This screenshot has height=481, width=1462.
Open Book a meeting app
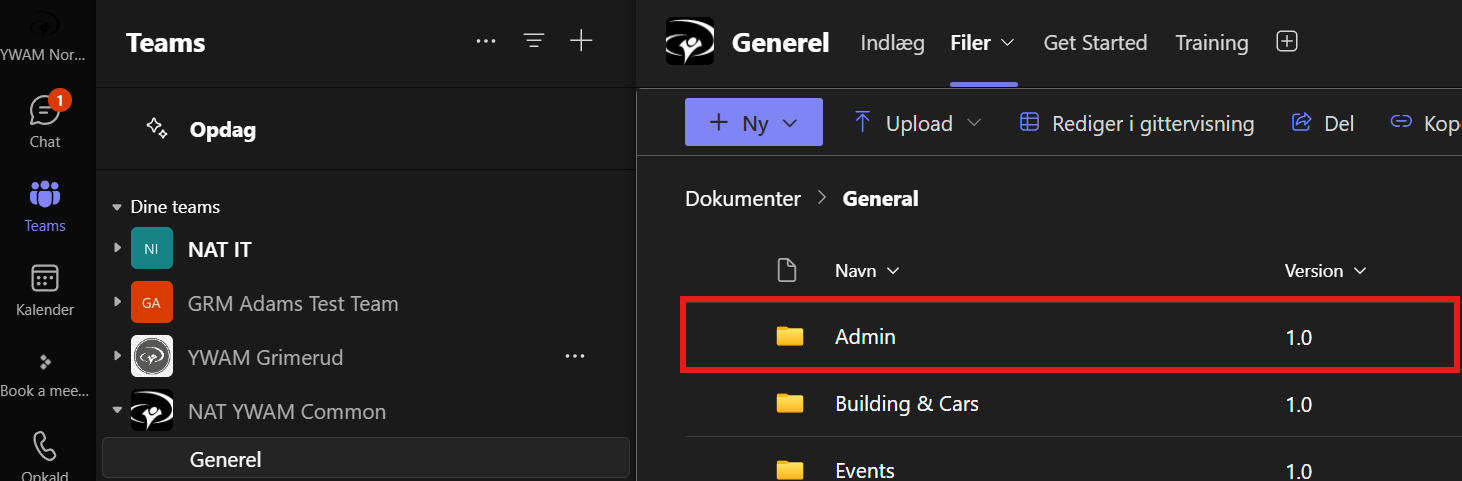click(45, 373)
